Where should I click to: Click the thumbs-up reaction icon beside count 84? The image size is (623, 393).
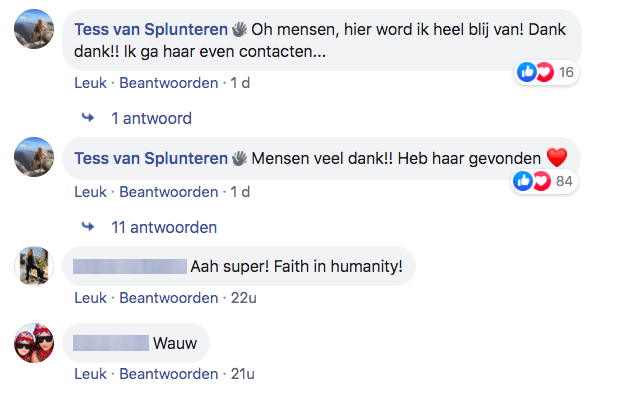coord(523,181)
